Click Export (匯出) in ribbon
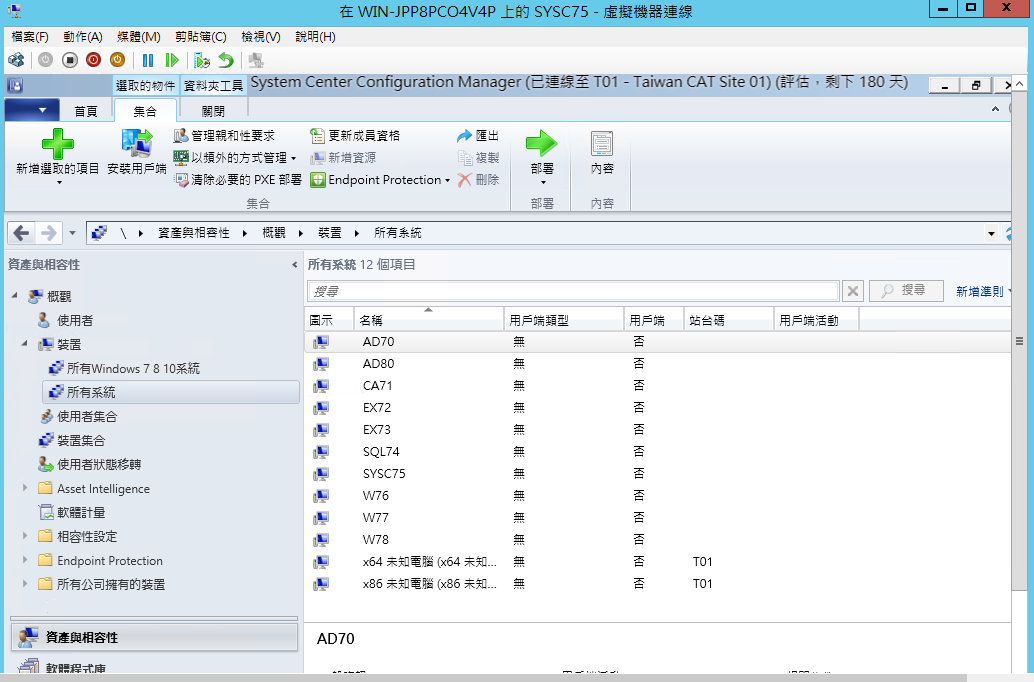This screenshot has width=1034, height=682. (478, 135)
